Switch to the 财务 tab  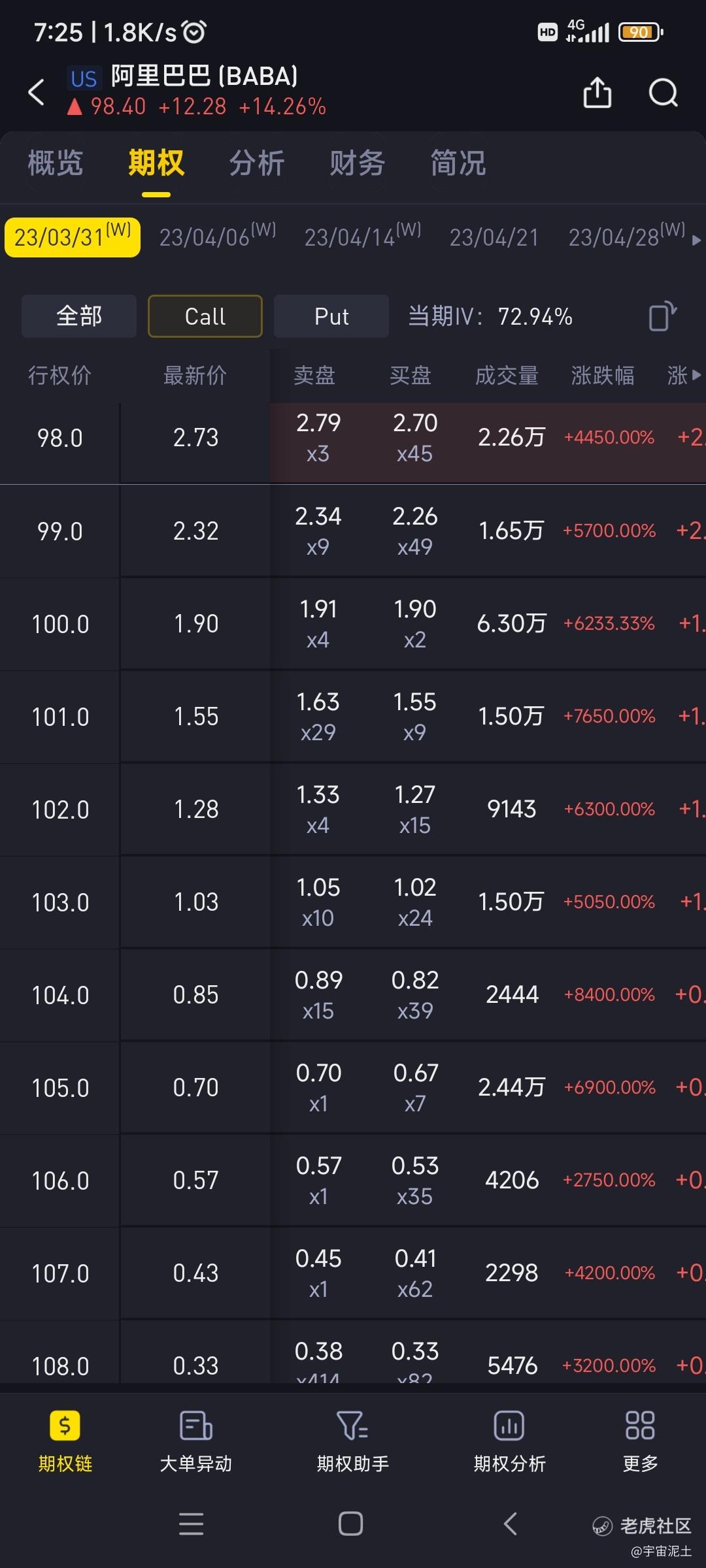358,163
